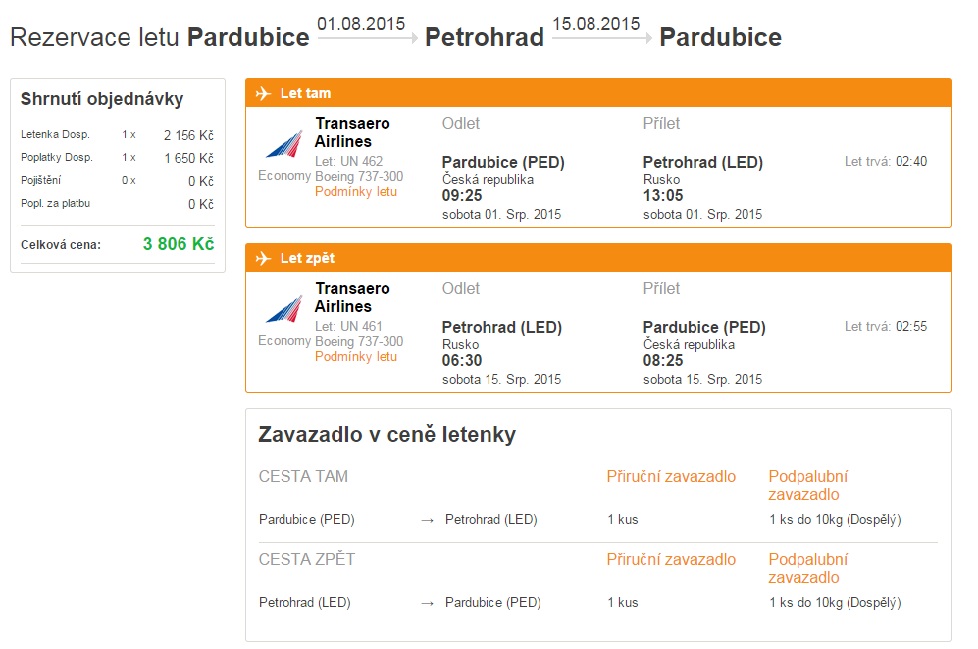Click Podpalubní zavazadlo heading under Cesta tam
Image resolution: width=978 pixels, height=649 pixels.
tap(808, 486)
